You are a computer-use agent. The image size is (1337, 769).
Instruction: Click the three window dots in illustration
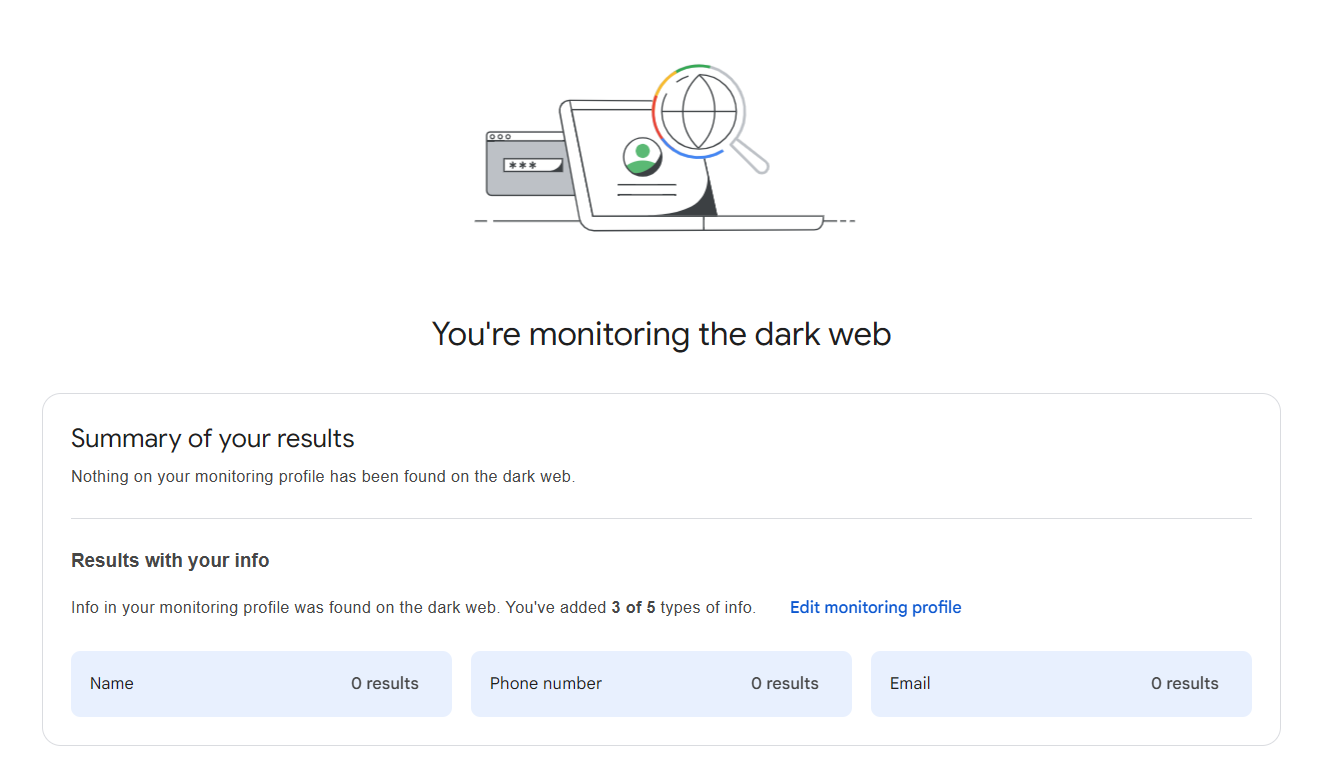coord(500,137)
